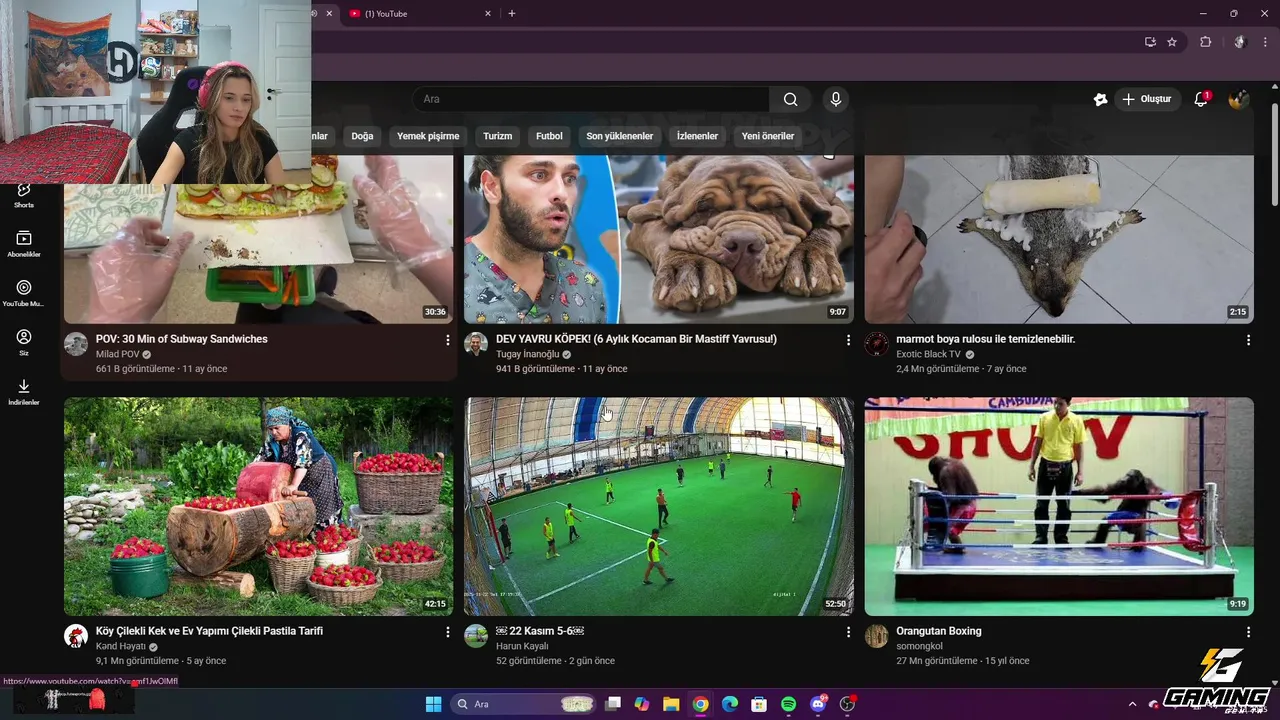1280x720 pixels.
Task: Click the Oluştur create button
Action: coord(1147,99)
